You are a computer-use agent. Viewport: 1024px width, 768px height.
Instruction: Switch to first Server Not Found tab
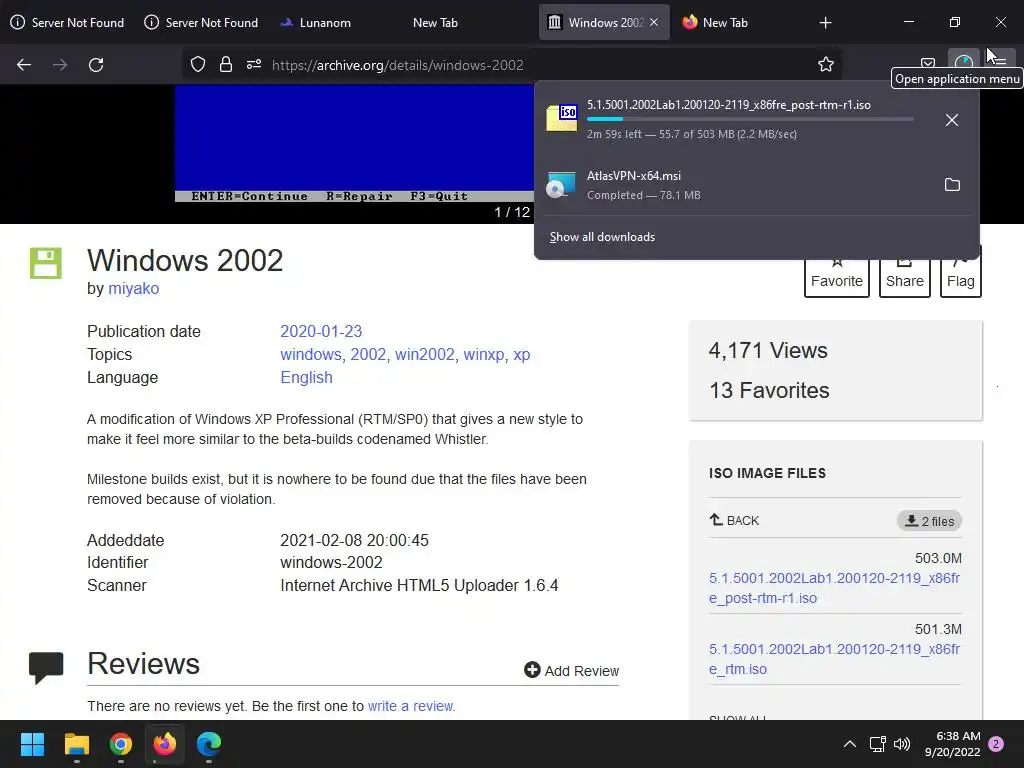(67, 23)
